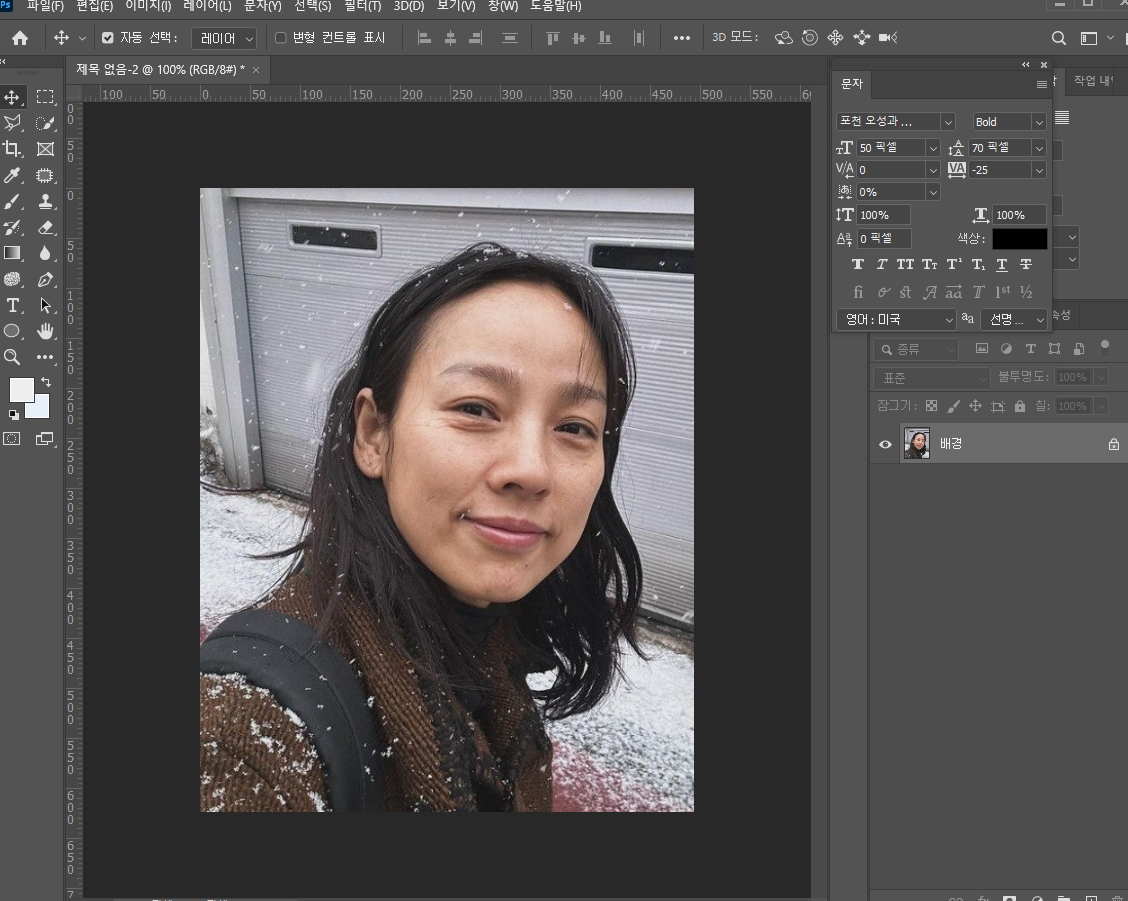Click the foreground color swatch
Viewport: 1128px width, 901px height.
pyautogui.click(x=22, y=389)
